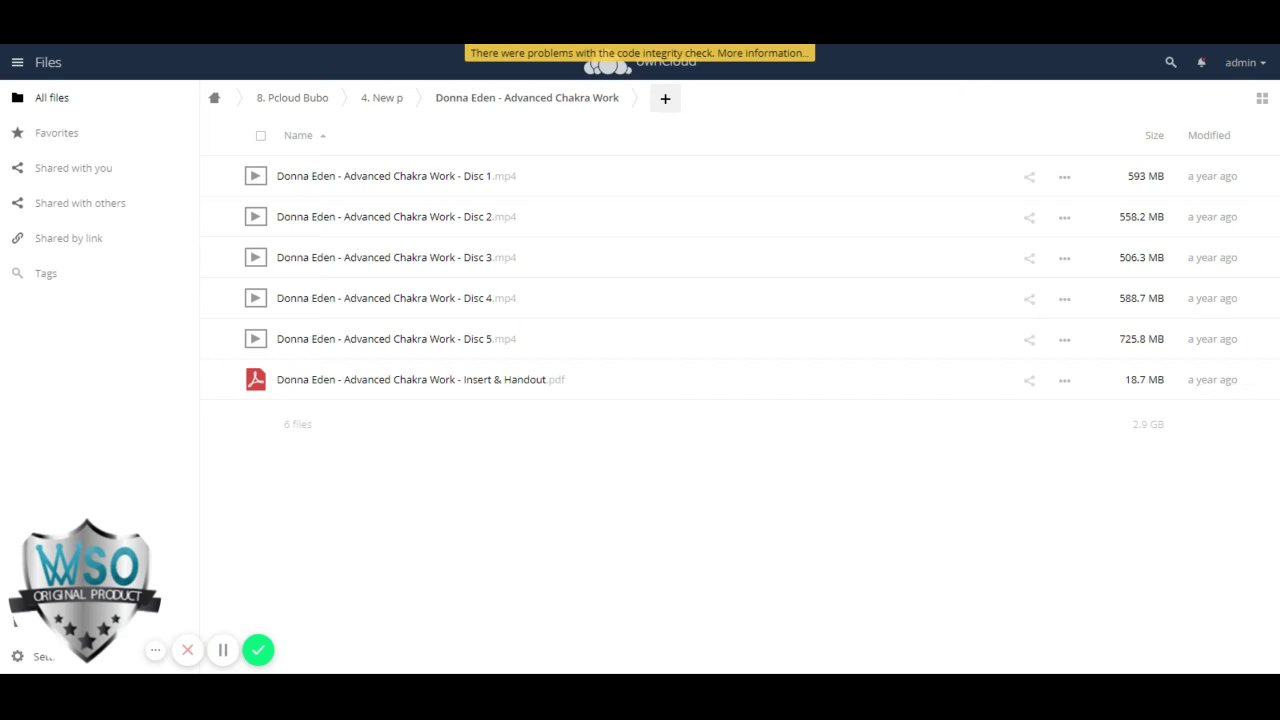
Task: Open the notifications bell icon
Action: 1201,62
